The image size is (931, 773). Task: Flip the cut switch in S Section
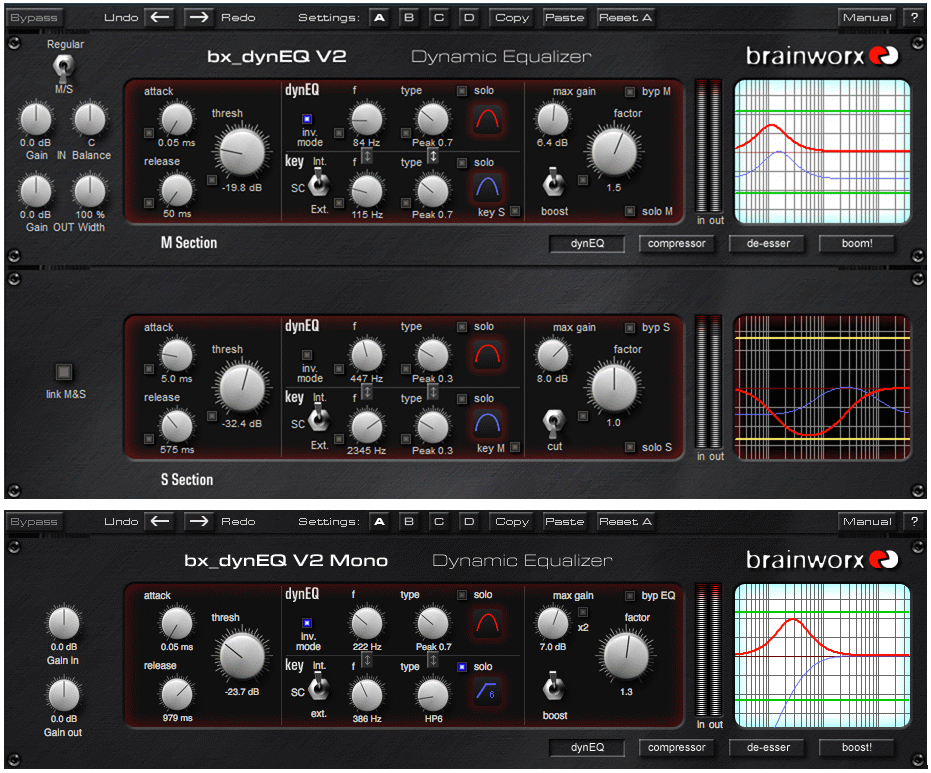[553, 421]
